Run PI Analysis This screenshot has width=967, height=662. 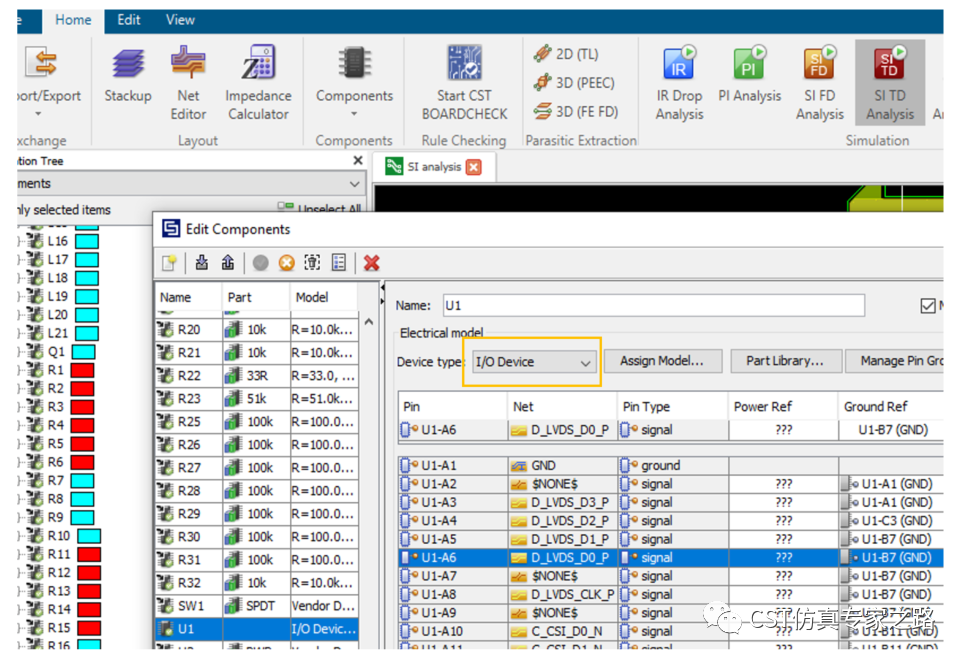[x=749, y=75]
